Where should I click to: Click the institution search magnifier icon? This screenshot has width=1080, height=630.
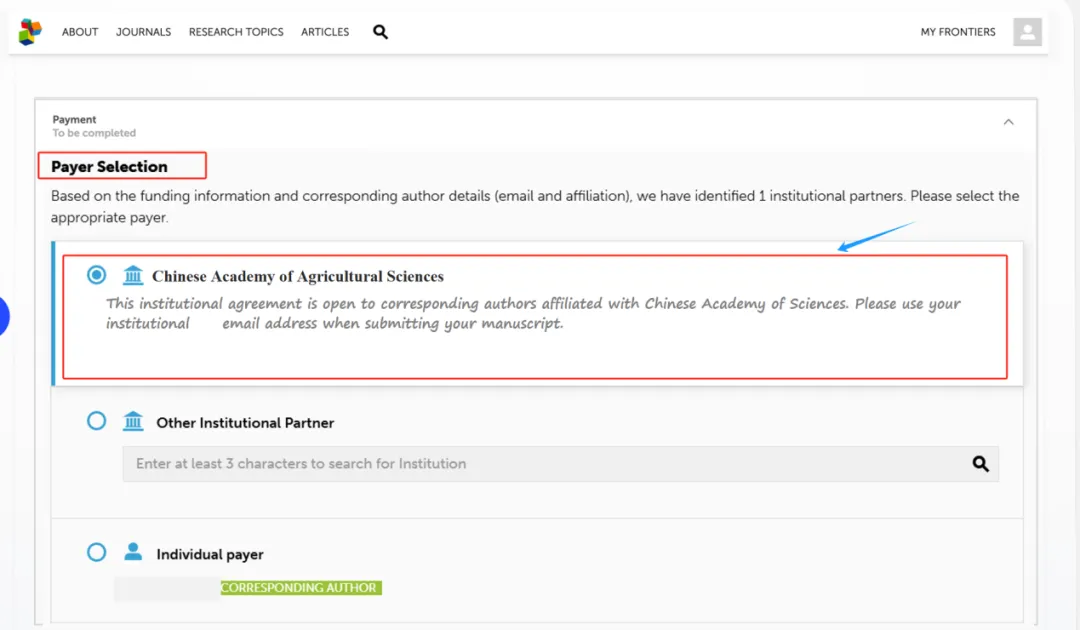pos(980,464)
